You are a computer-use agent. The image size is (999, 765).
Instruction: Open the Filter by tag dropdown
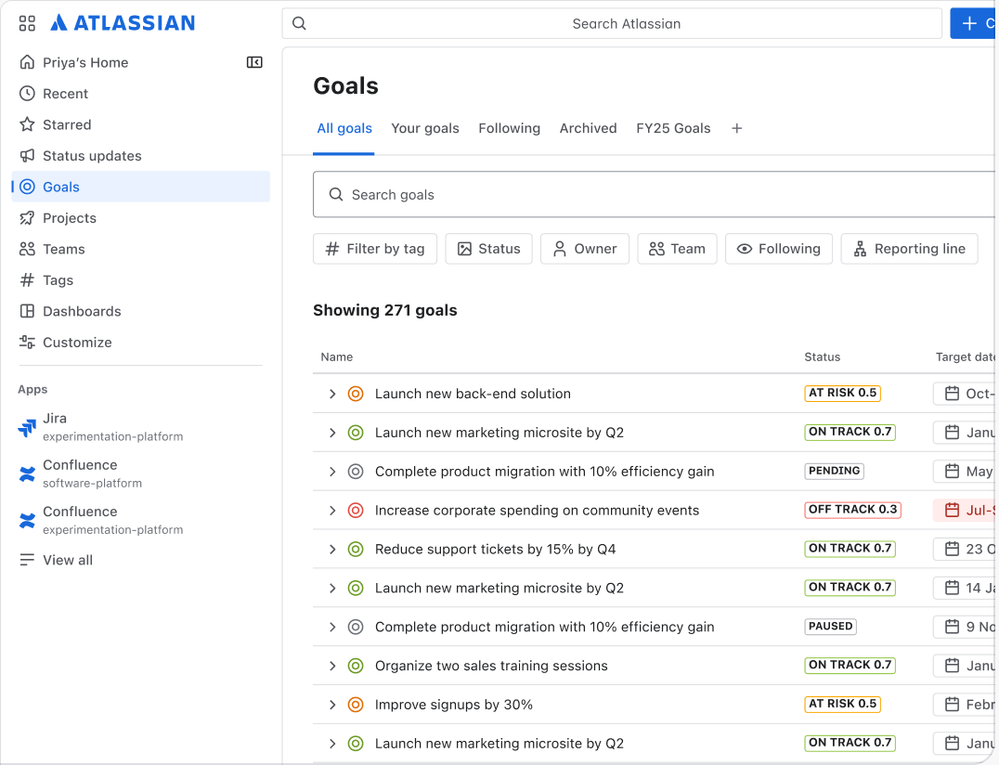tap(375, 248)
